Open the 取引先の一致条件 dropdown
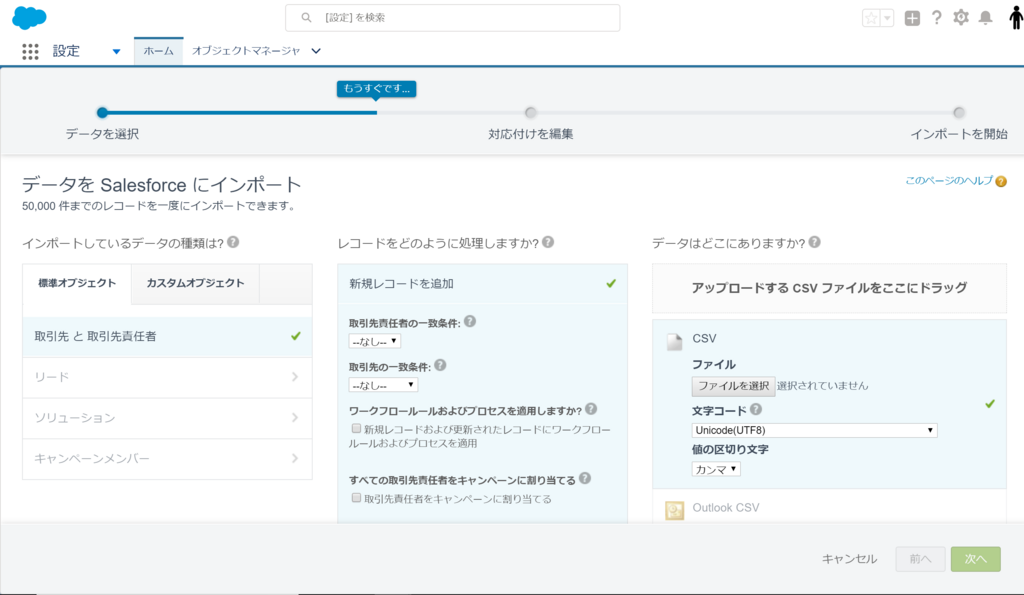1024x595 pixels. point(383,385)
